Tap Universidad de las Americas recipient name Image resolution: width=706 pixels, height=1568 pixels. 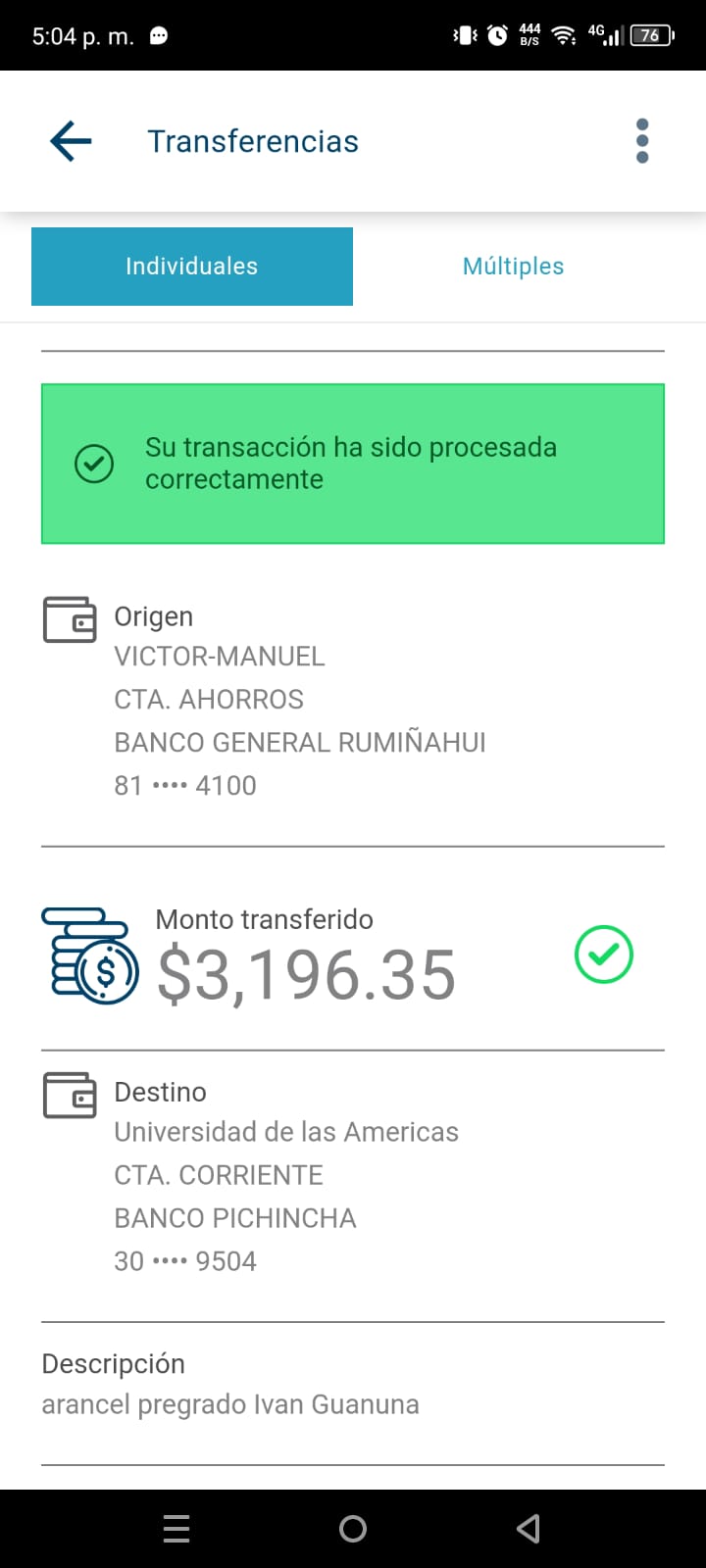tap(286, 1132)
